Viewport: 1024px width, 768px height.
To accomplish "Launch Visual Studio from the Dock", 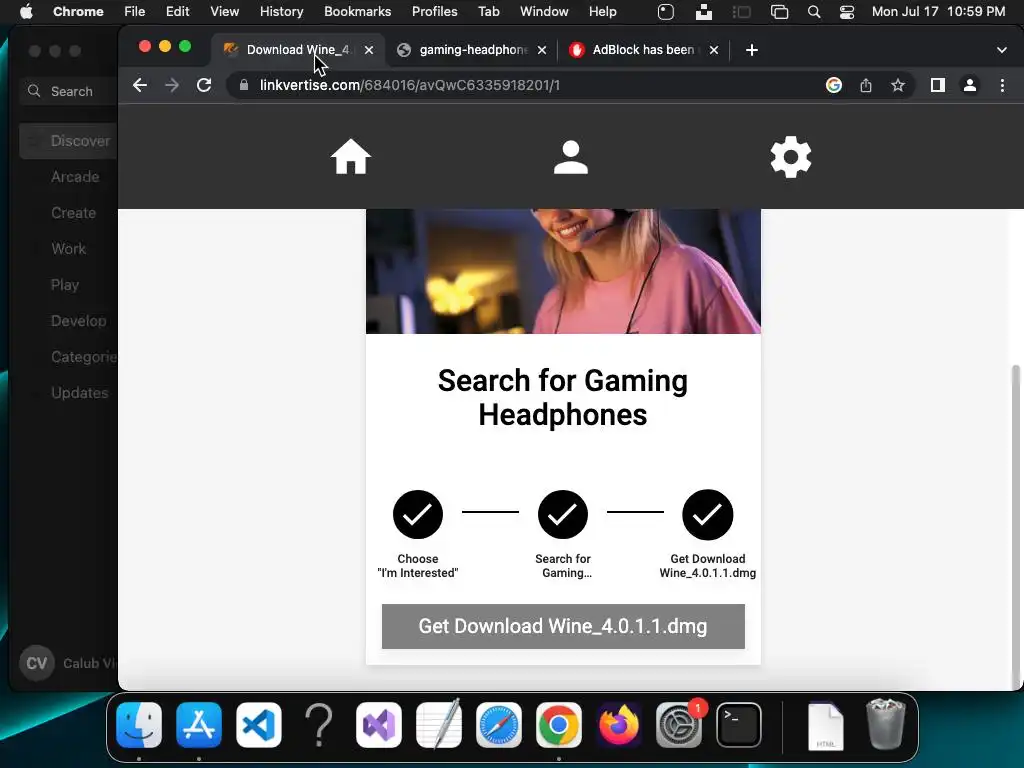I will 379,725.
